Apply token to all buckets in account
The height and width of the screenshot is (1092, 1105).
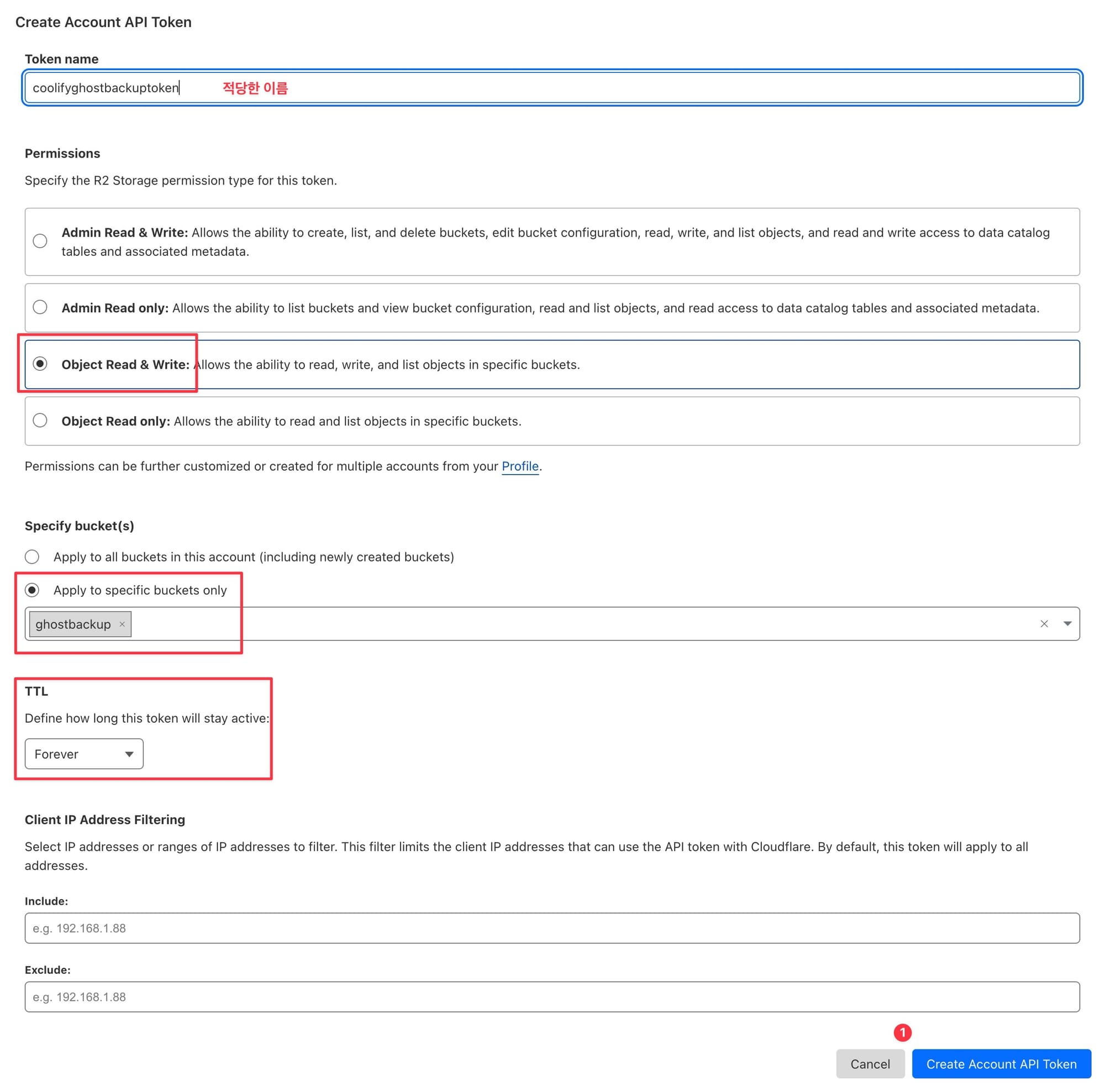[x=32, y=556]
